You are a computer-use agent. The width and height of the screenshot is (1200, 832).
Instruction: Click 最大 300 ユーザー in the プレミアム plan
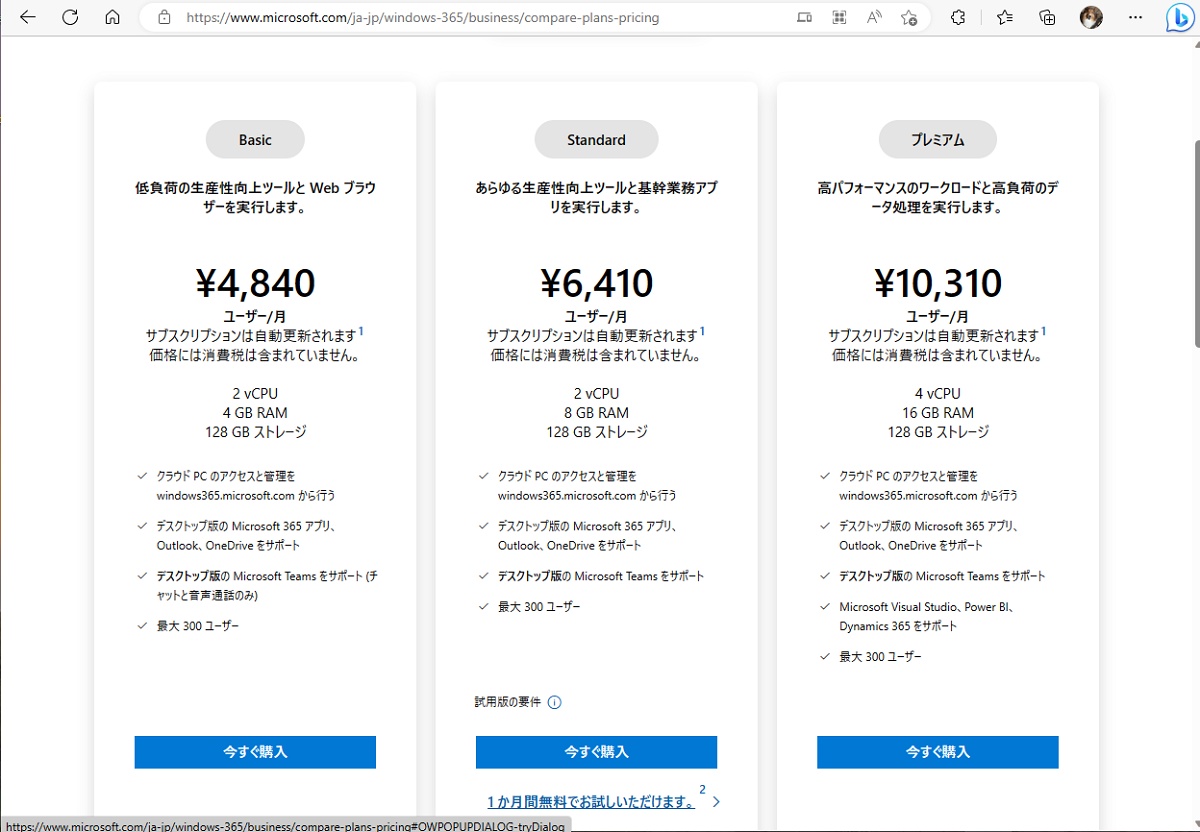click(880, 657)
